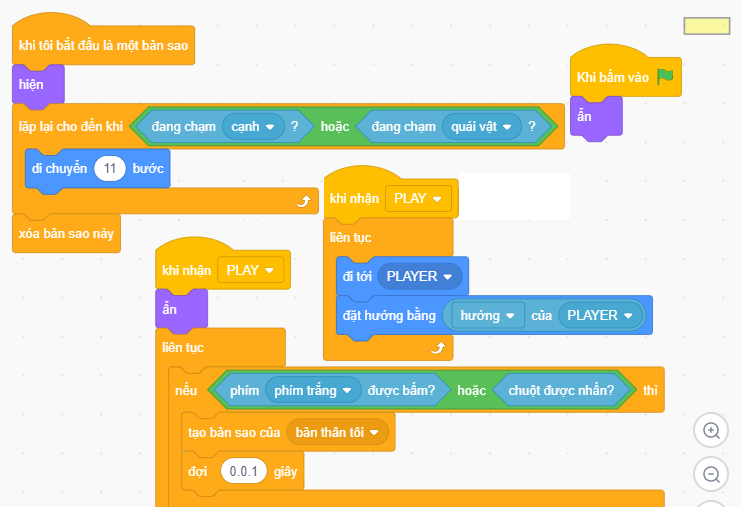Click the "xóa bản sao này" block

tap(66, 233)
